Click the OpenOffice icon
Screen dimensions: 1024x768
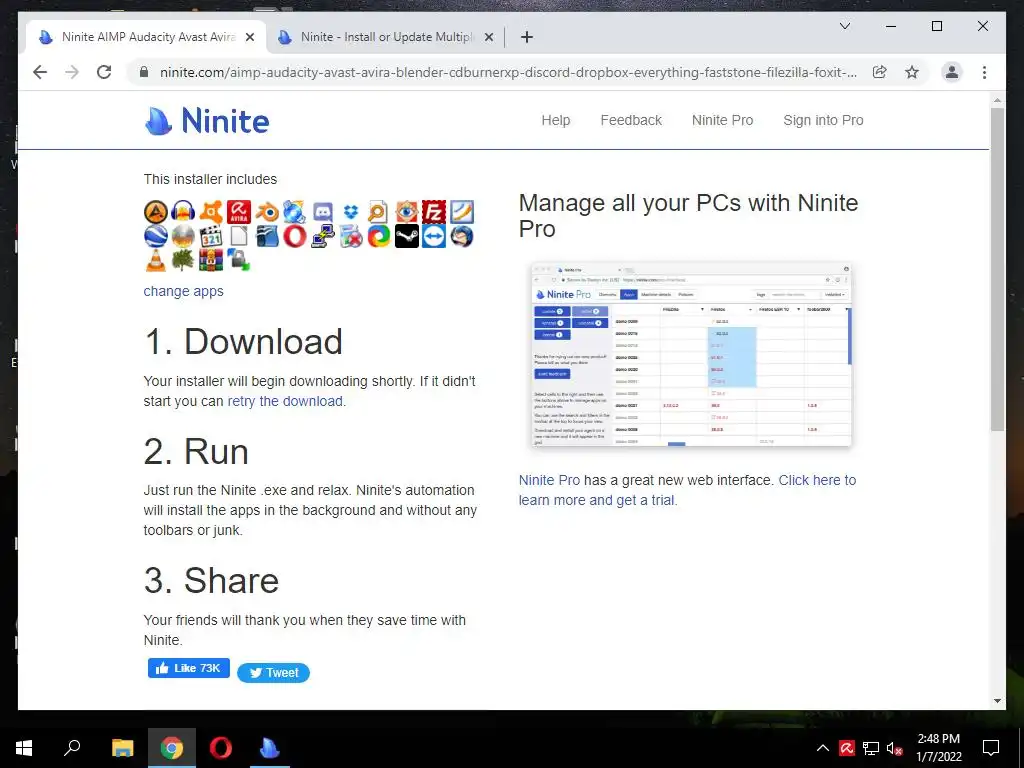[x=267, y=236]
